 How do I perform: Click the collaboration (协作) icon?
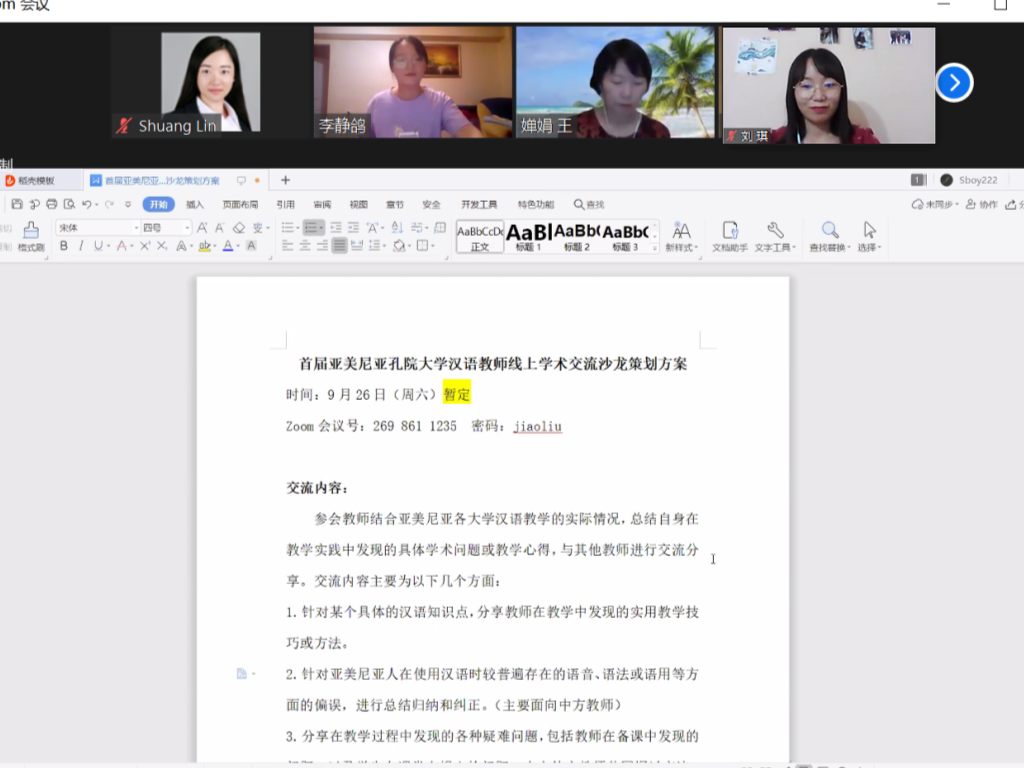coord(982,204)
